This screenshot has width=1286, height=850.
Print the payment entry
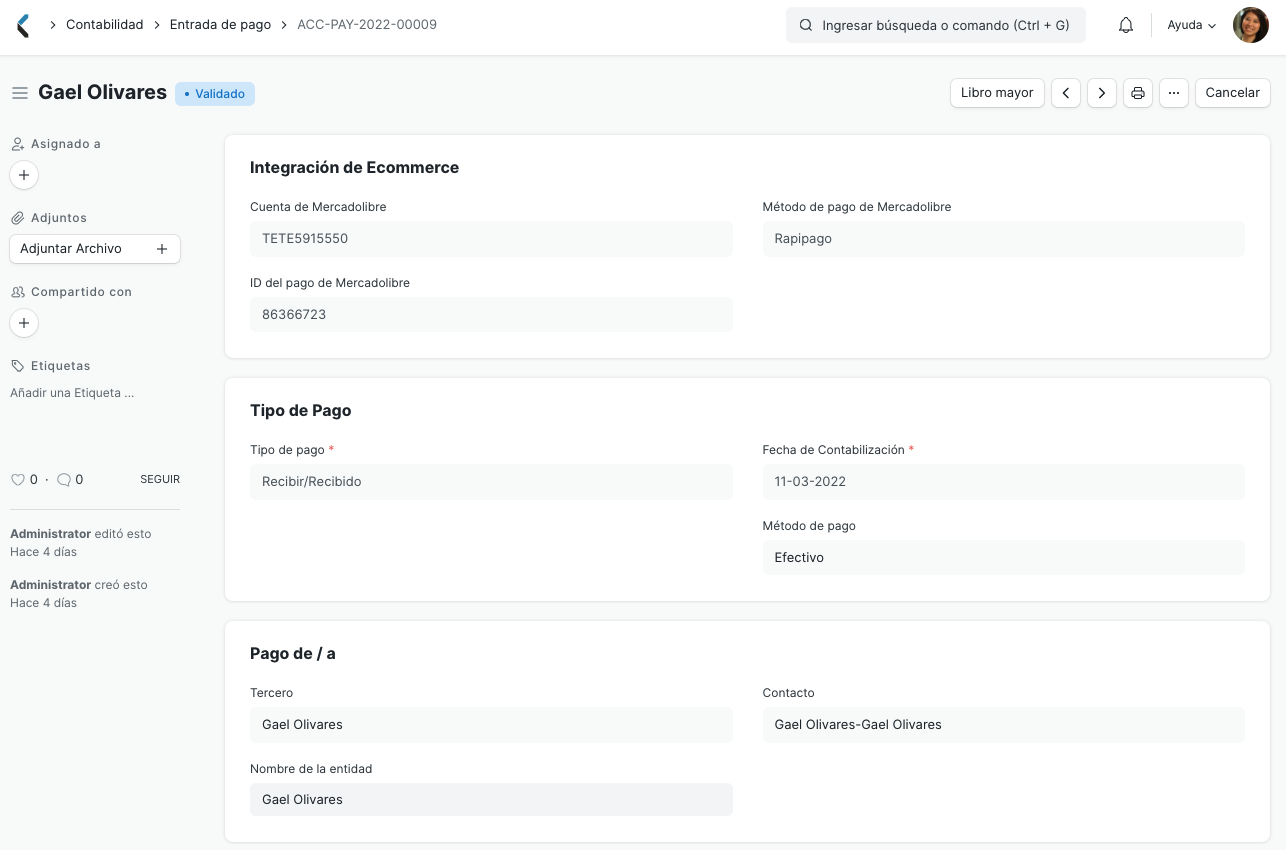(1138, 93)
